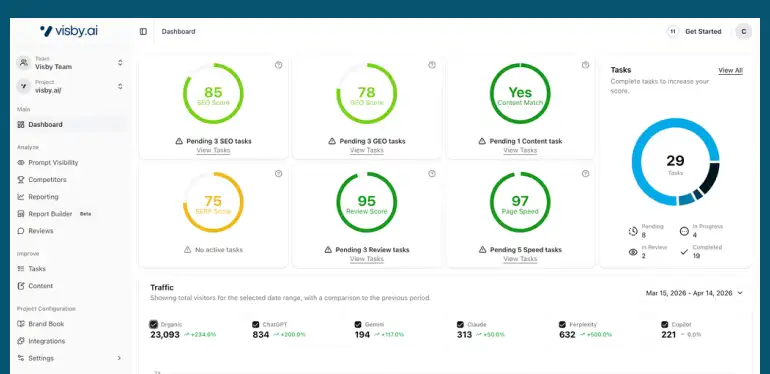Click the Dashboard grid icon in sidebar
The width and height of the screenshot is (770, 374).
coord(21,125)
